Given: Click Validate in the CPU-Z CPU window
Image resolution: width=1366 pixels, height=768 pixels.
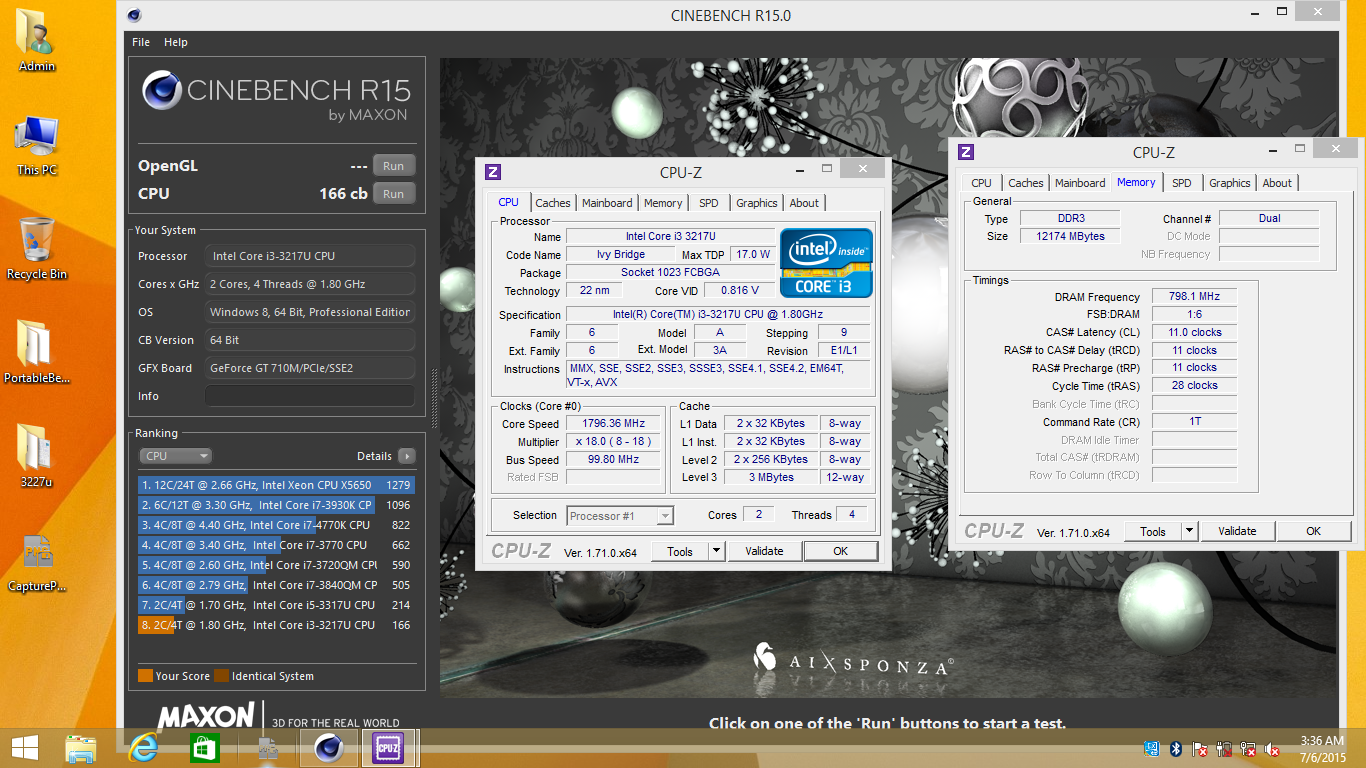Looking at the screenshot, I should [x=765, y=551].
